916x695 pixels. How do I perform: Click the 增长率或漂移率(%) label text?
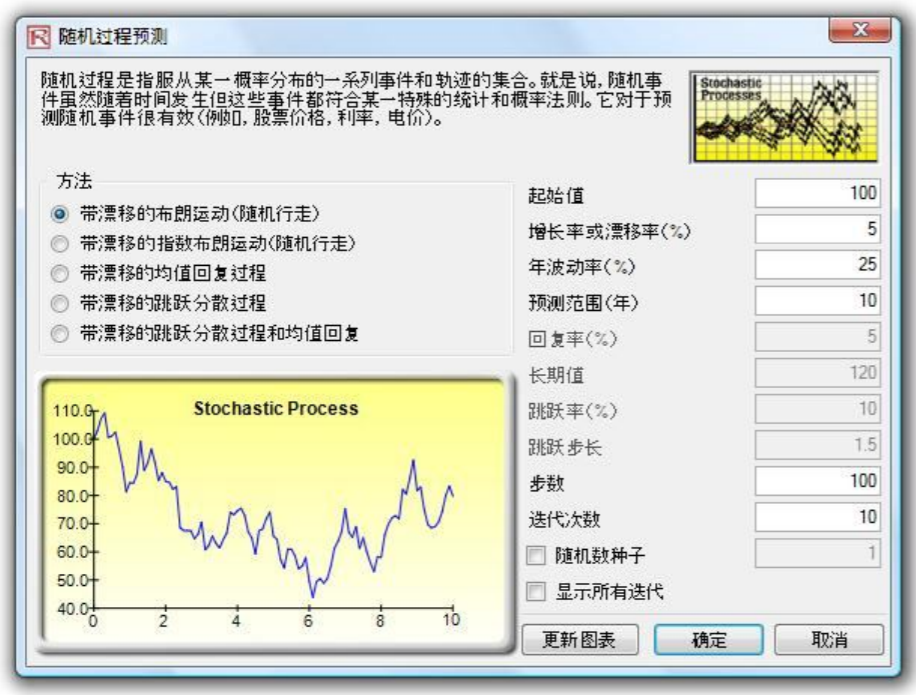609,231
